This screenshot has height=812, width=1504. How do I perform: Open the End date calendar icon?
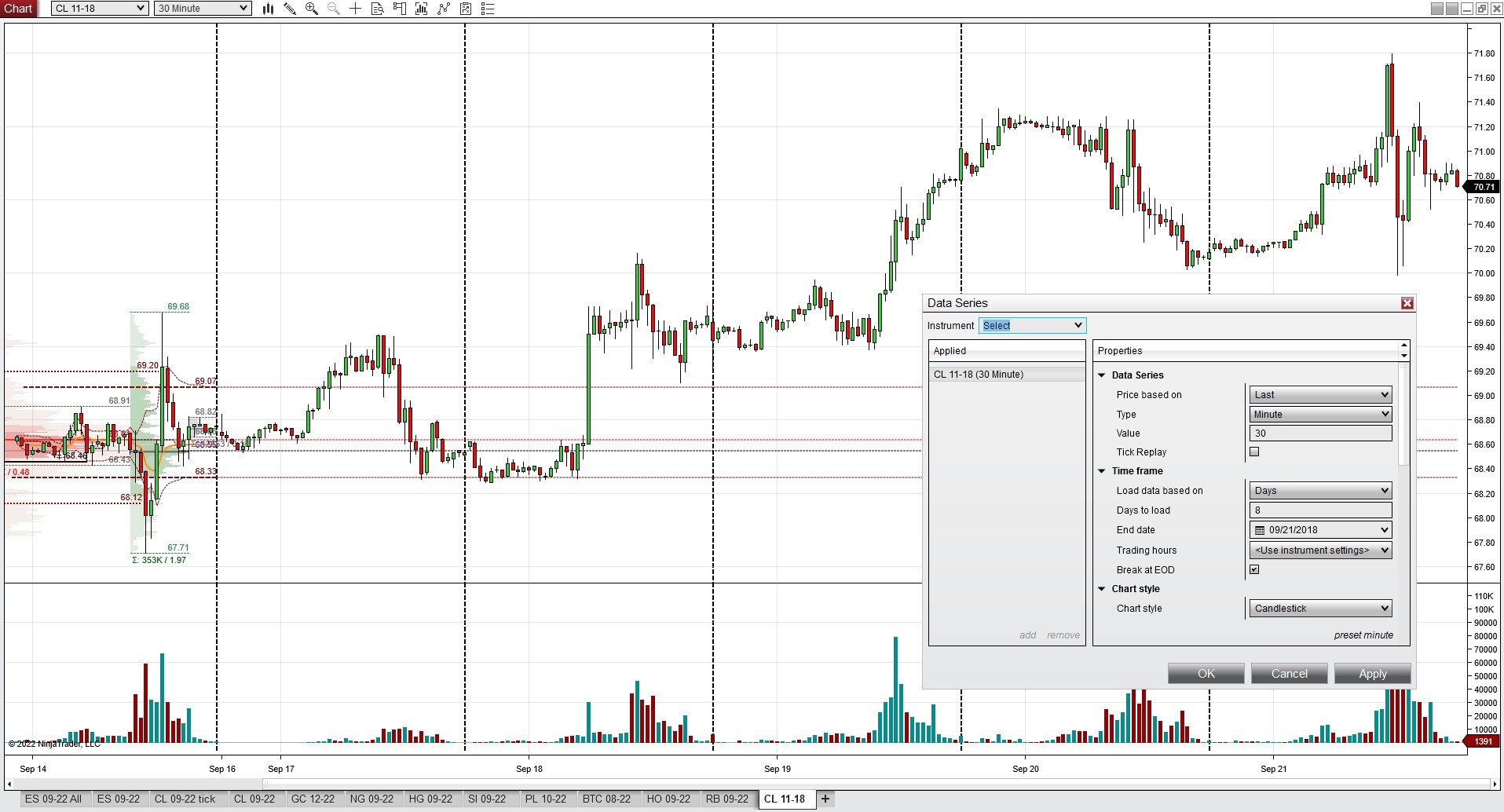coord(1260,530)
